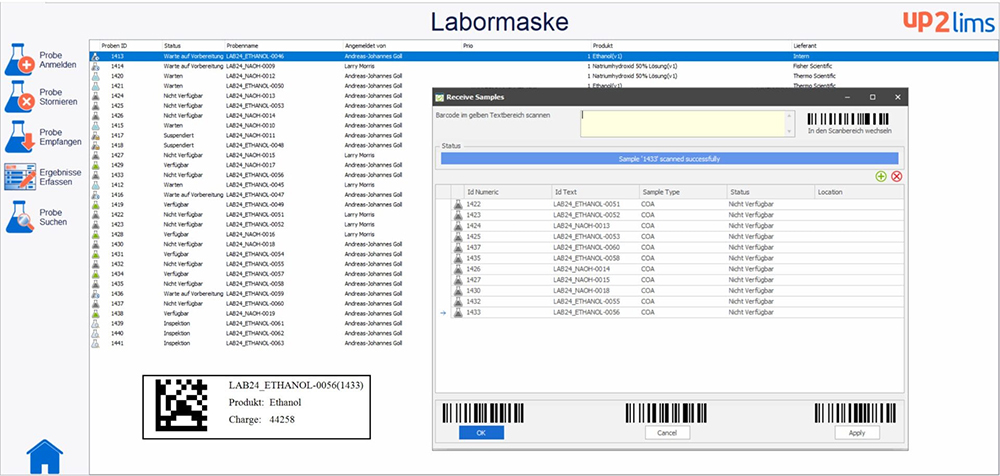The image size is (1000, 476).
Task: Sort by Status column in main table
Action: 172,46
